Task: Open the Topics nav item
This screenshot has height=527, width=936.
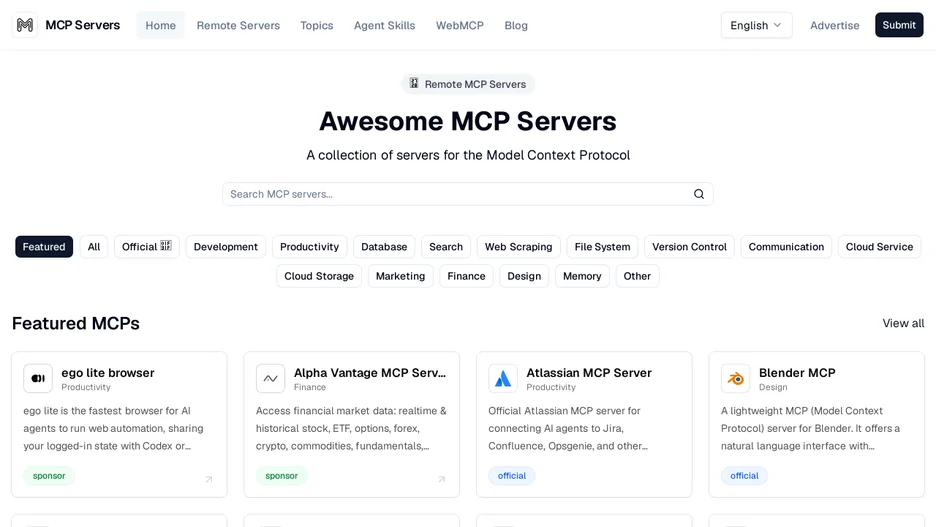Action: click(x=316, y=25)
